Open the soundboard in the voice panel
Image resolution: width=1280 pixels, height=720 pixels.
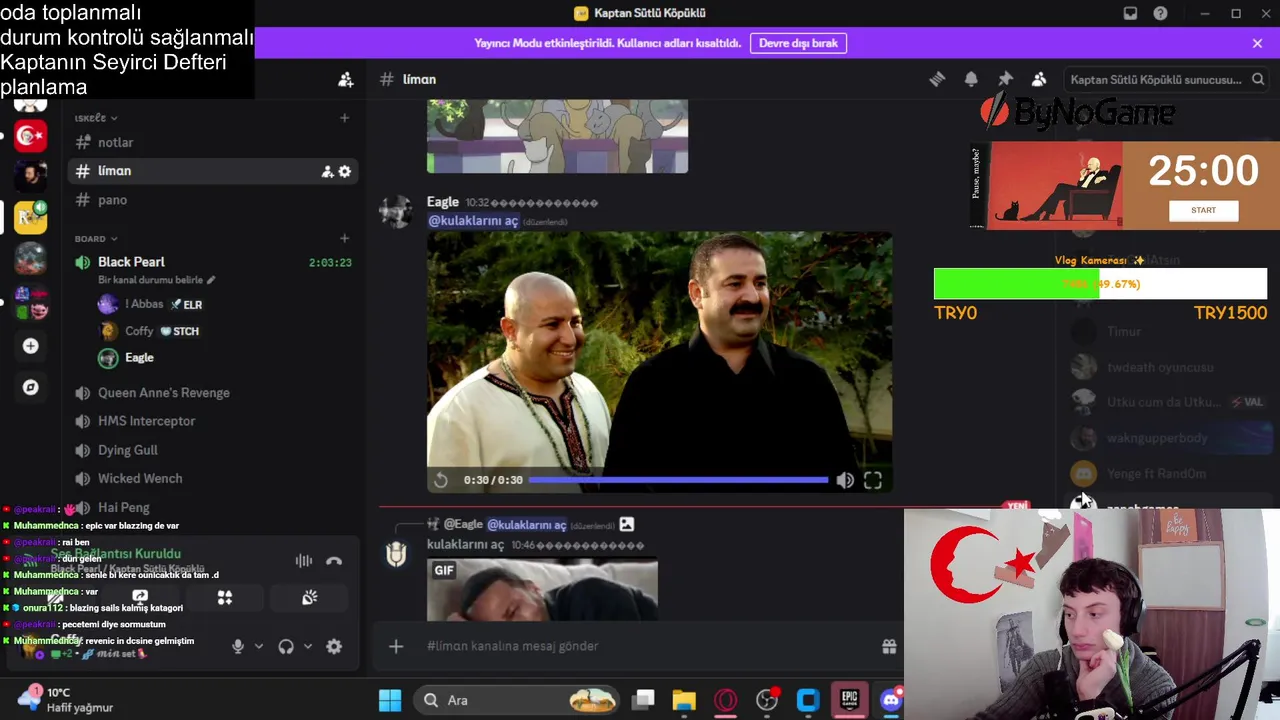point(310,597)
